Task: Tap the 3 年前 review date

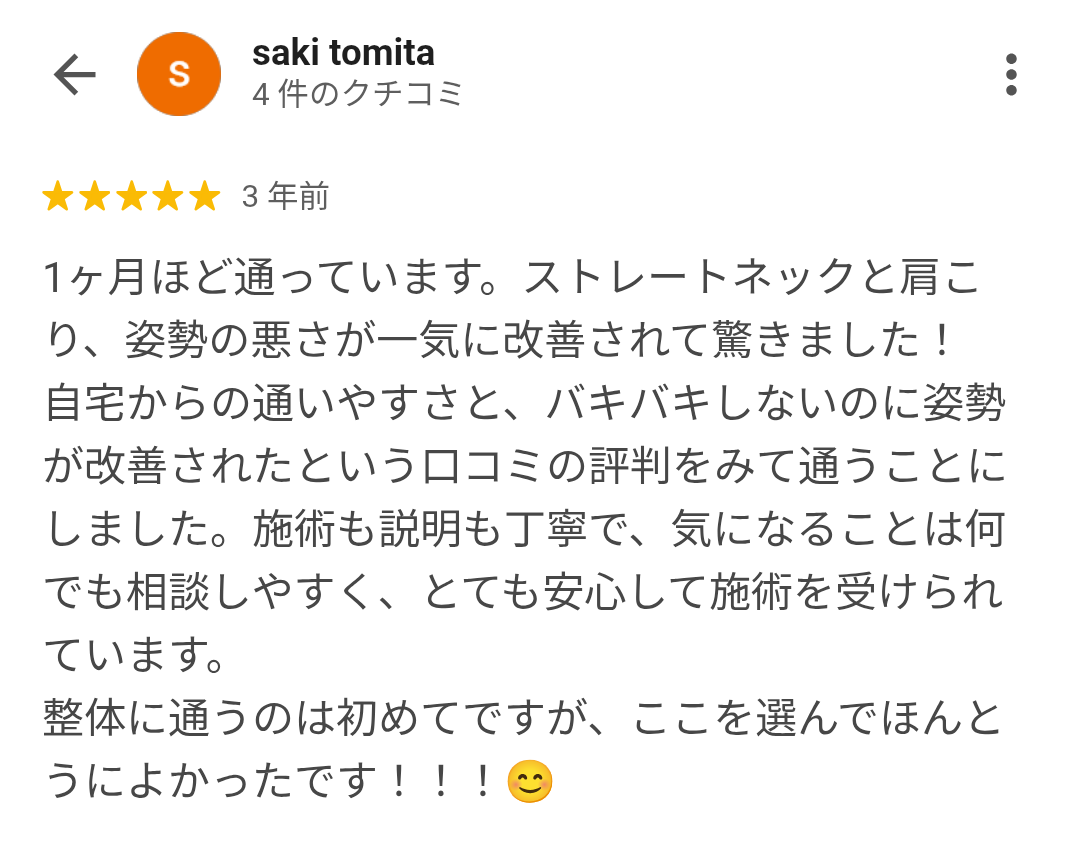Action: (285, 197)
